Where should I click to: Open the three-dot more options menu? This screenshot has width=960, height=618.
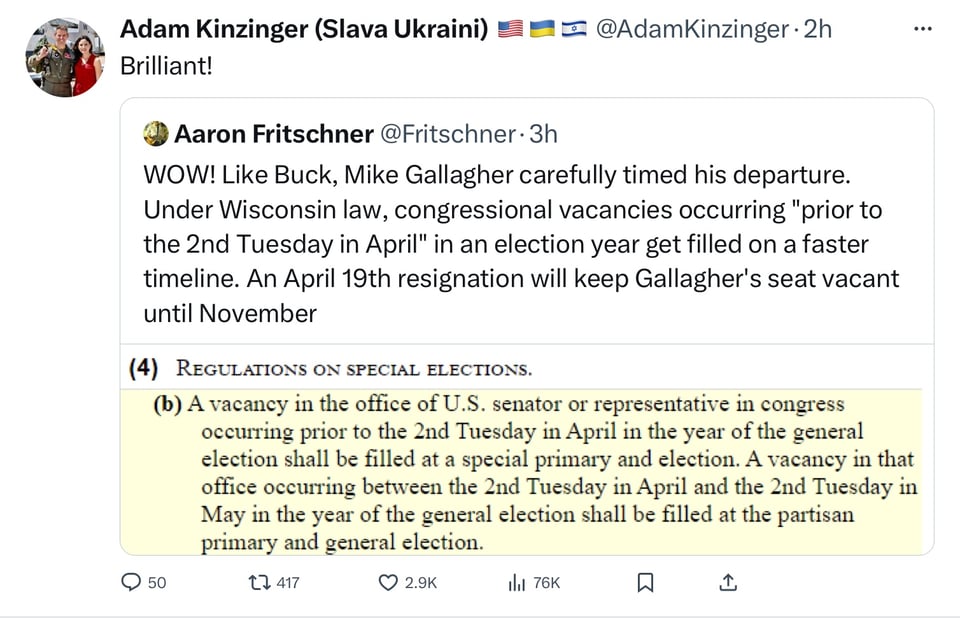coord(922,29)
